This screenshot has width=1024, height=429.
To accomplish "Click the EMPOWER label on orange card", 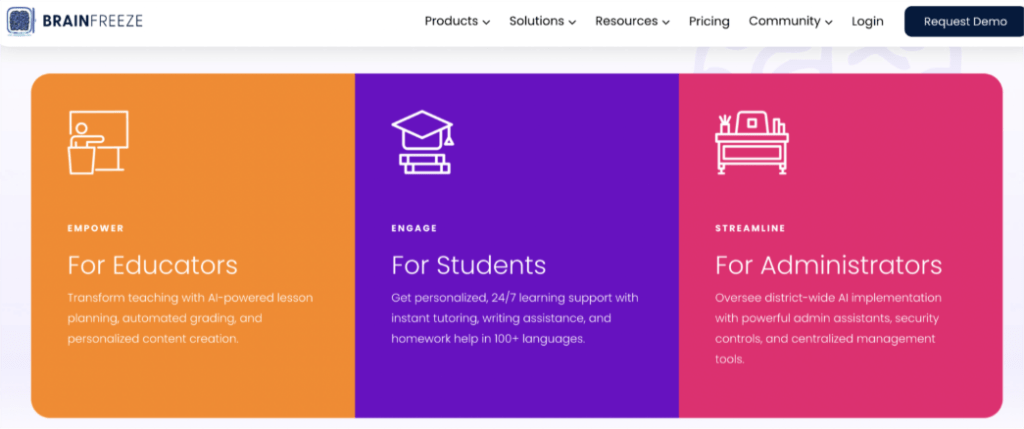I will click(96, 228).
